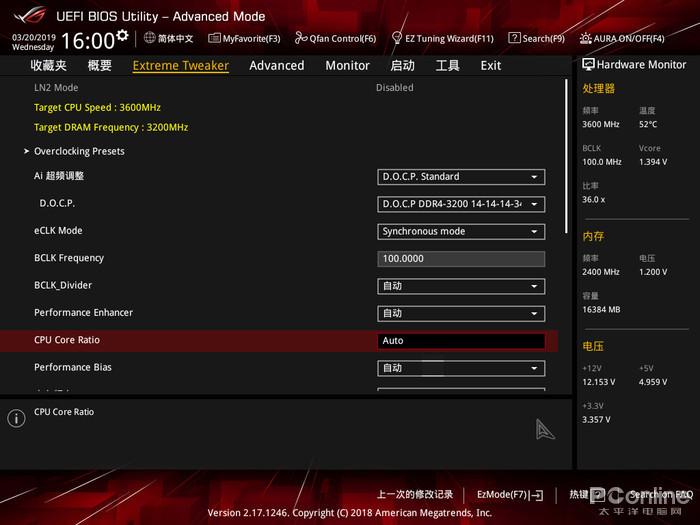Click the Hardware Monitor screen icon
The height and width of the screenshot is (525, 700).
pos(588,64)
